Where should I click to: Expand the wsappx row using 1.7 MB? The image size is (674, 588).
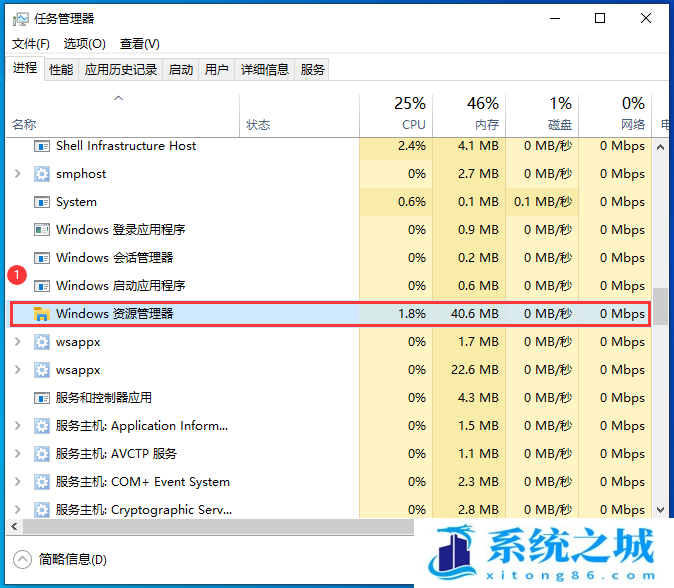[x=18, y=342]
